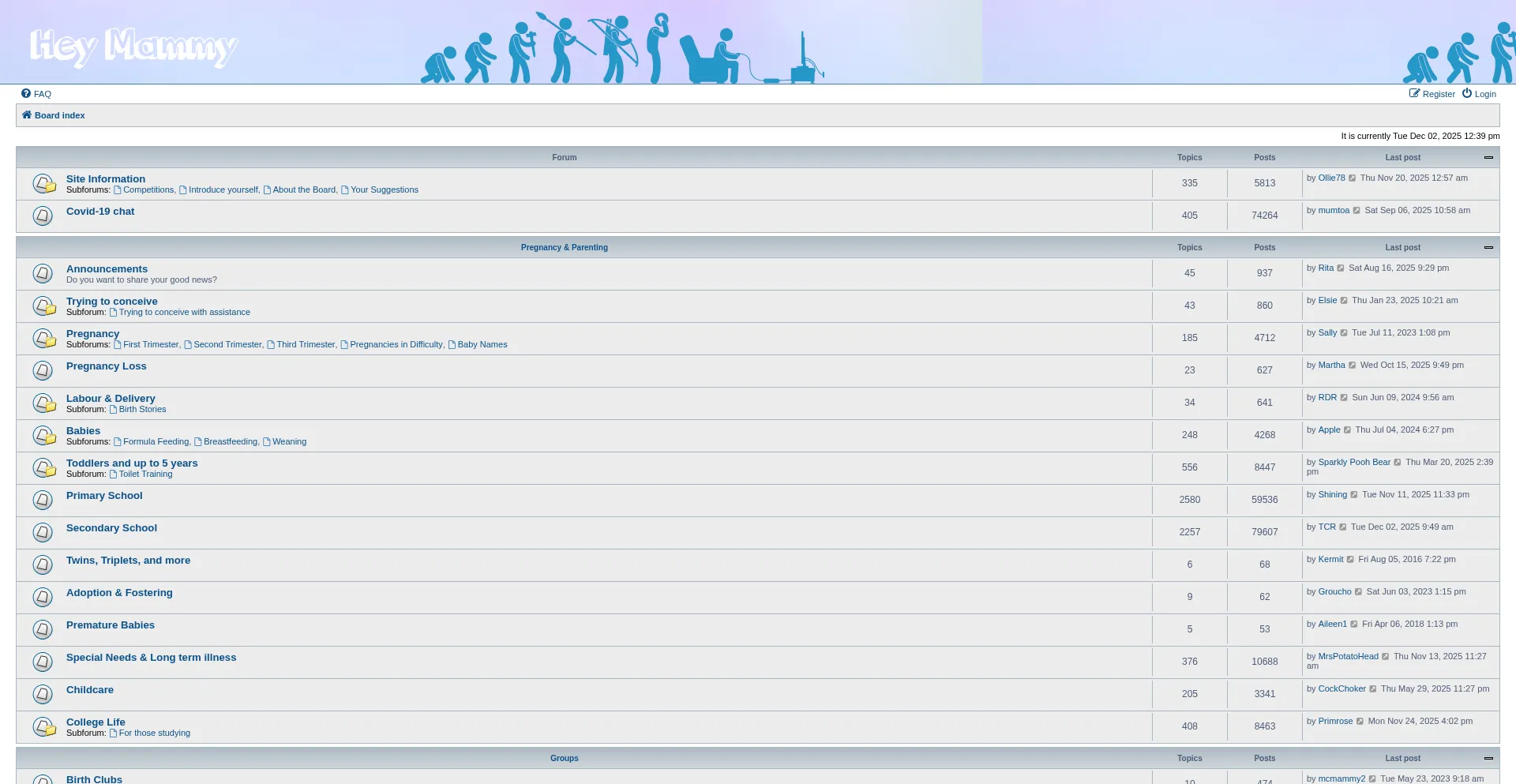Click the Primary School forum icon
This screenshot has width=1516, height=784.
(43, 500)
